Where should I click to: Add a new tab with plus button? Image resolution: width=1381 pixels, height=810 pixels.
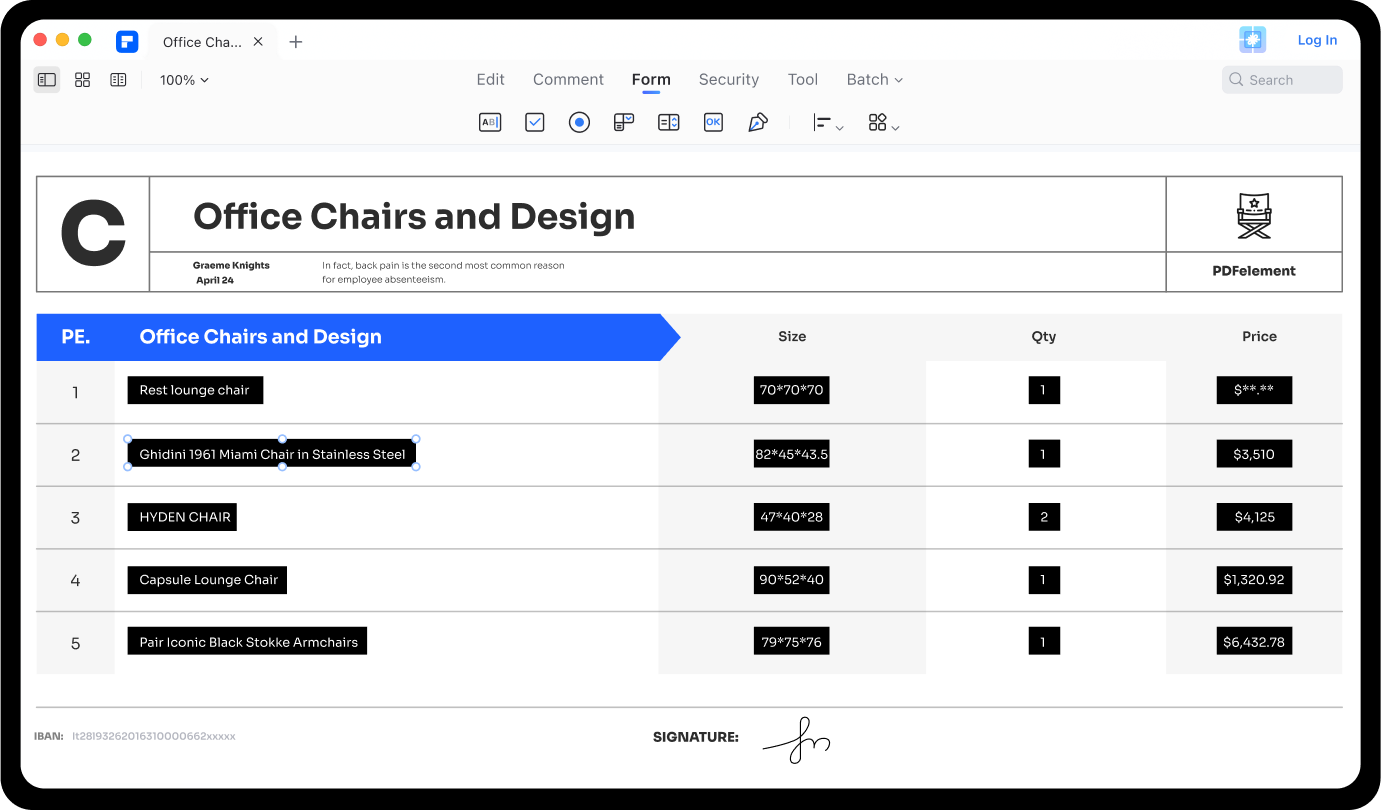coord(296,42)
